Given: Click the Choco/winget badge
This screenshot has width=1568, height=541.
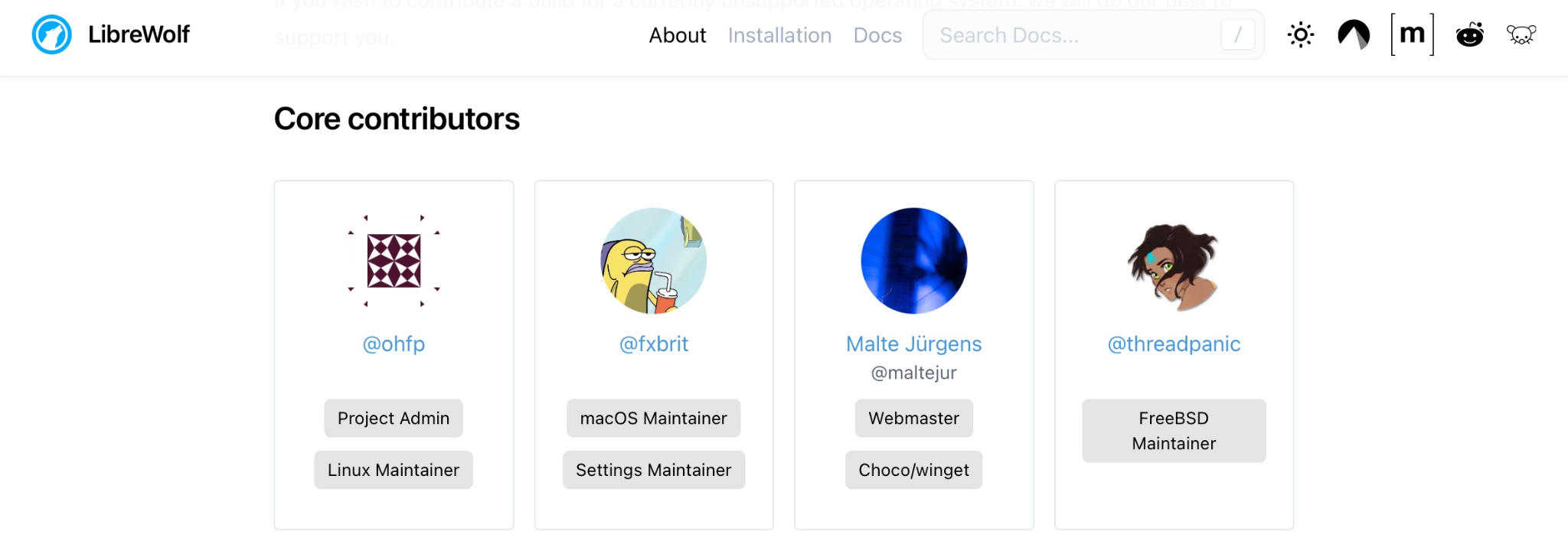Looking at the screenshot, I should click(x=914, y=470).
